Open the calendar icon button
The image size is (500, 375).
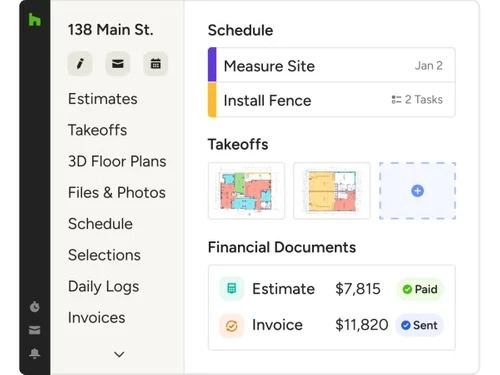point(156,63)
